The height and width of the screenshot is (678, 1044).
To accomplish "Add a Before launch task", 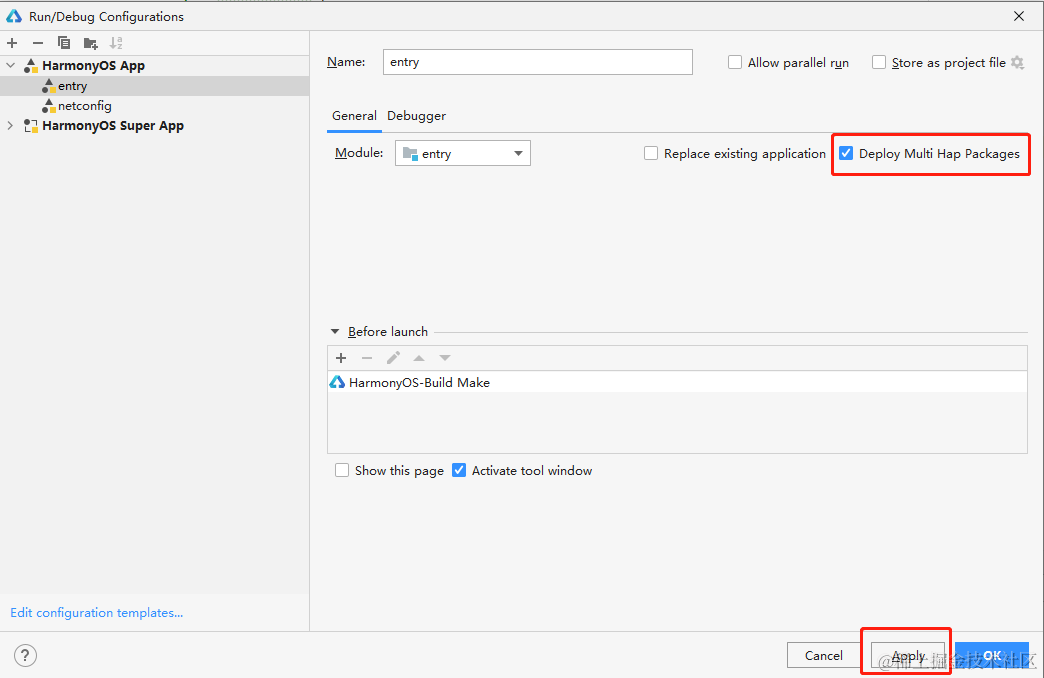I will pos(341,358).
